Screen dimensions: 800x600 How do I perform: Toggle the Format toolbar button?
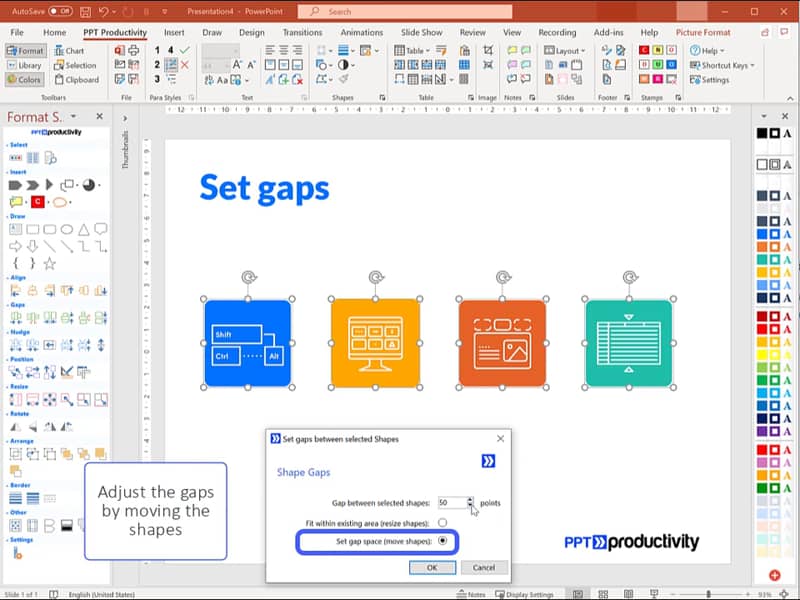click(x=26, y=51)
